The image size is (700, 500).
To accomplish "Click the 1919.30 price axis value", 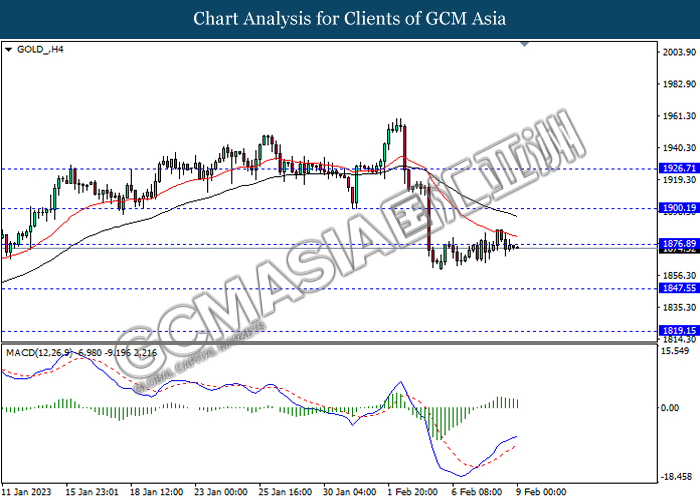I will click(x=679, y=179).
